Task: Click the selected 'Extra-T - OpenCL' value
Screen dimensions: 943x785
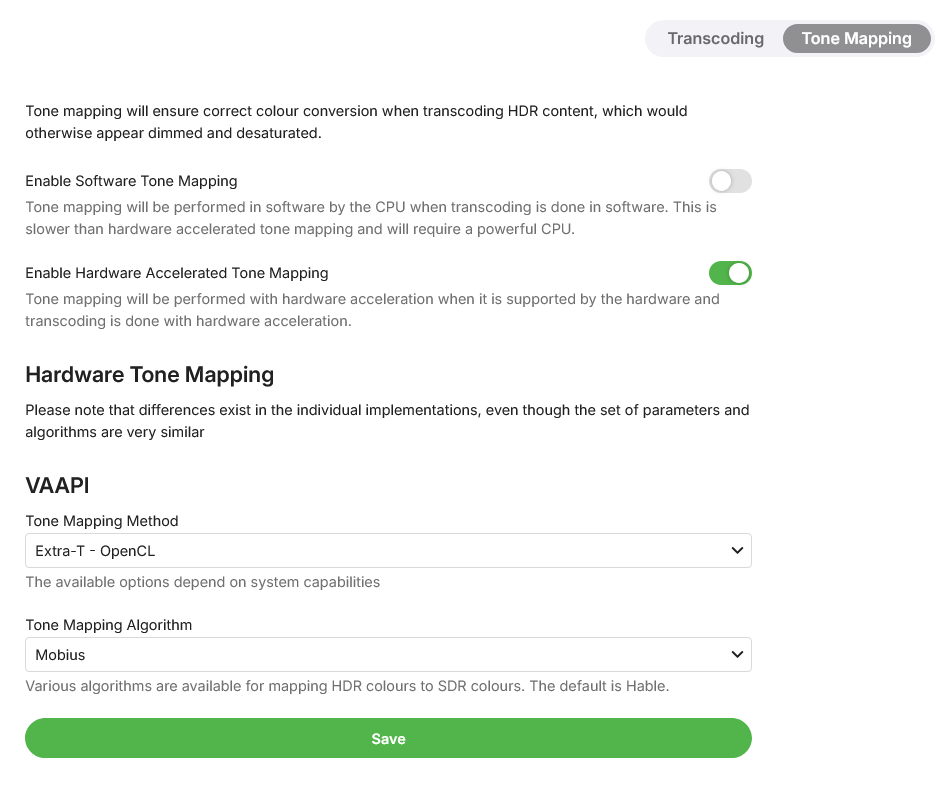Action: click(95, 550)
